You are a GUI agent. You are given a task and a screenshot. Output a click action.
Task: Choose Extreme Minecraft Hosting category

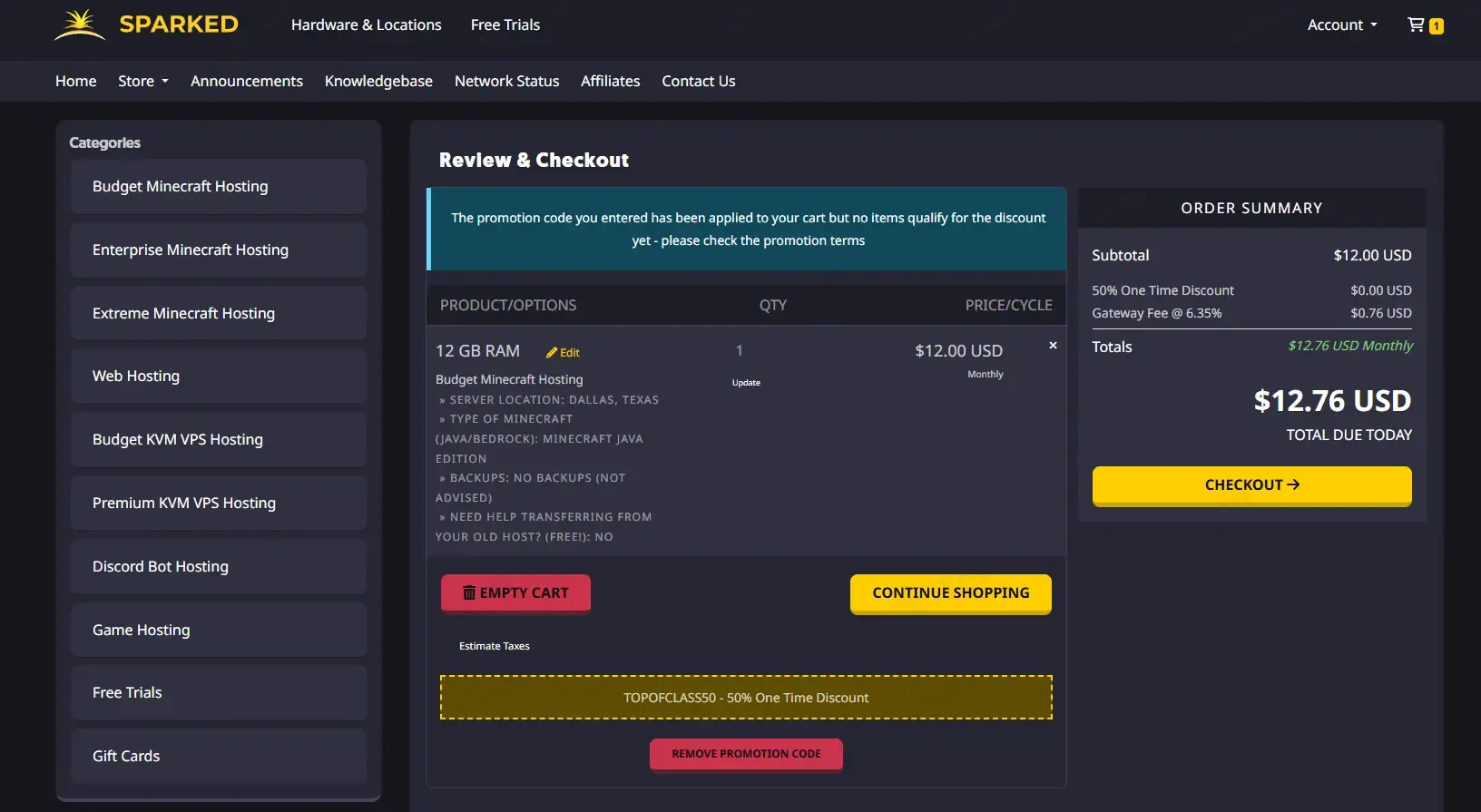pos(219,313)
